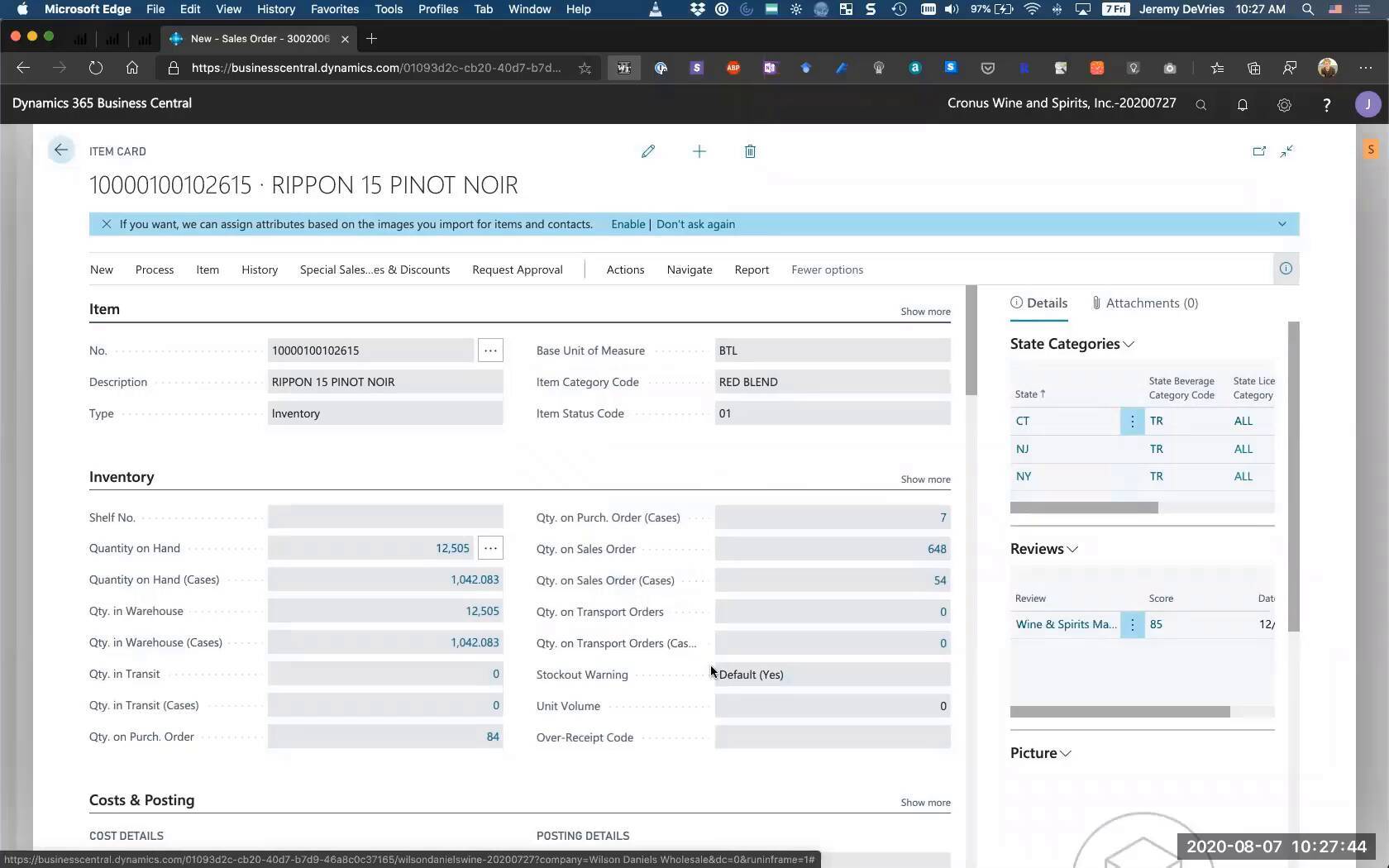
Task: Open the help question mark icon
Action: (1326, 104)
